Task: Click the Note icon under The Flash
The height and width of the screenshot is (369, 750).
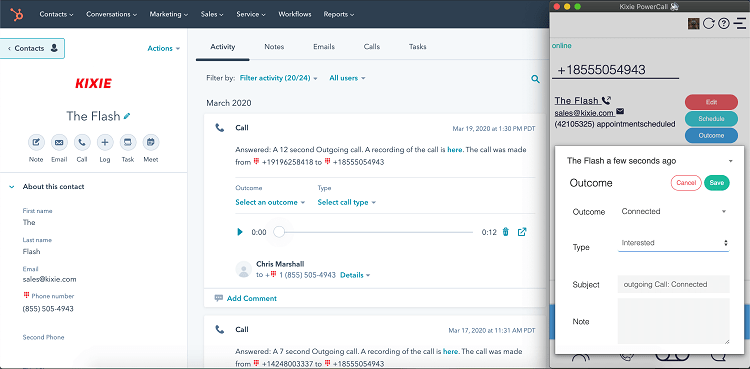Action: (36, 142)
